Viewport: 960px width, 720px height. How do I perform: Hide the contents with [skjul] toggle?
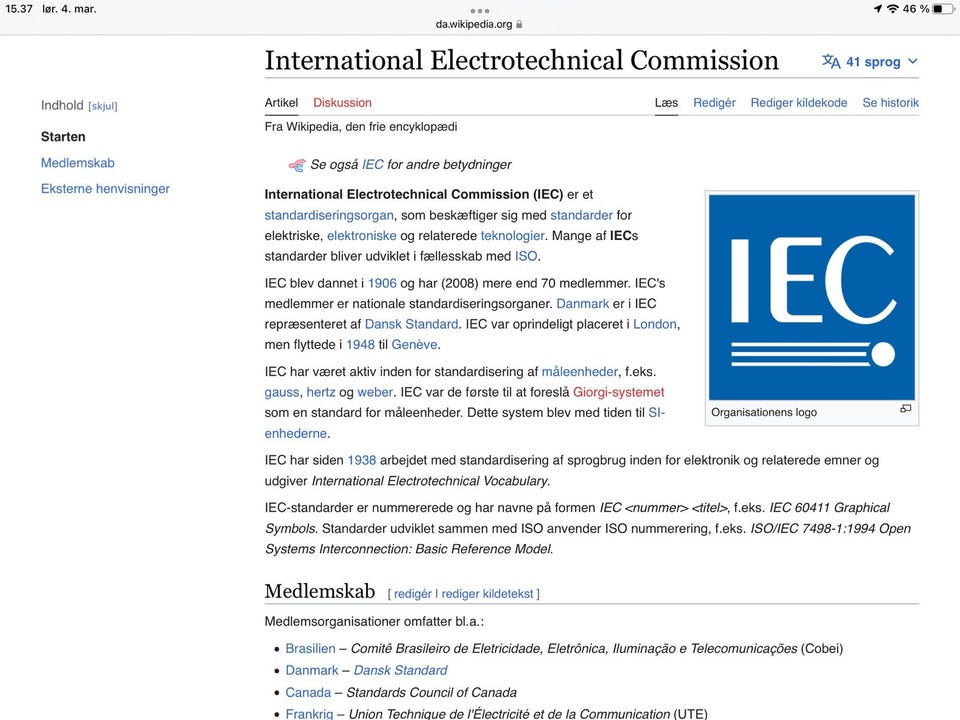pyautogui.click(x=103, y=106)
